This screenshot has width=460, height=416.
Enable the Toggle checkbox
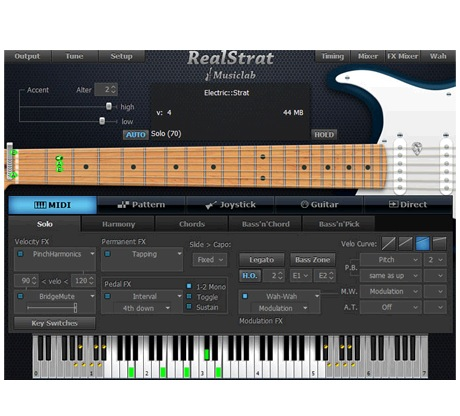pyautogui.click(x=189, y=296)
